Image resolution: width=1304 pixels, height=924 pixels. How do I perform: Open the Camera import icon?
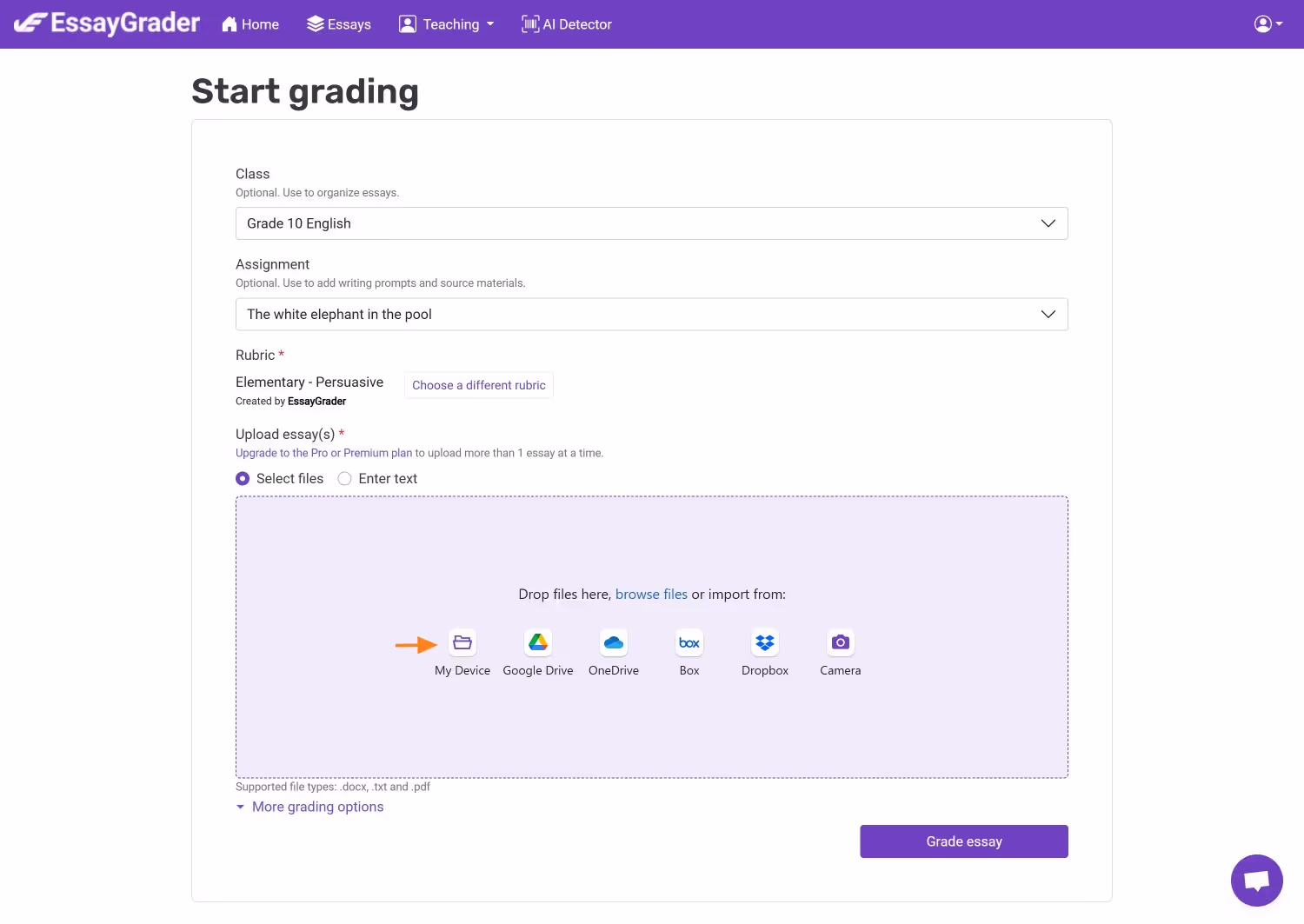841,642
